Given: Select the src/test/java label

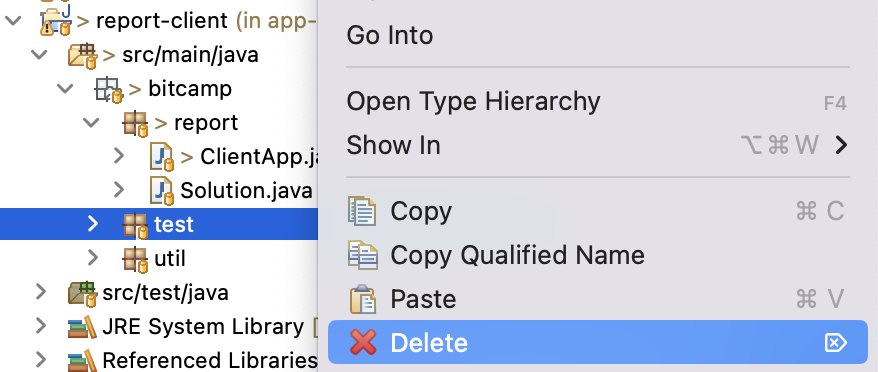Looking at the screenshot, I should click(165, 293).
